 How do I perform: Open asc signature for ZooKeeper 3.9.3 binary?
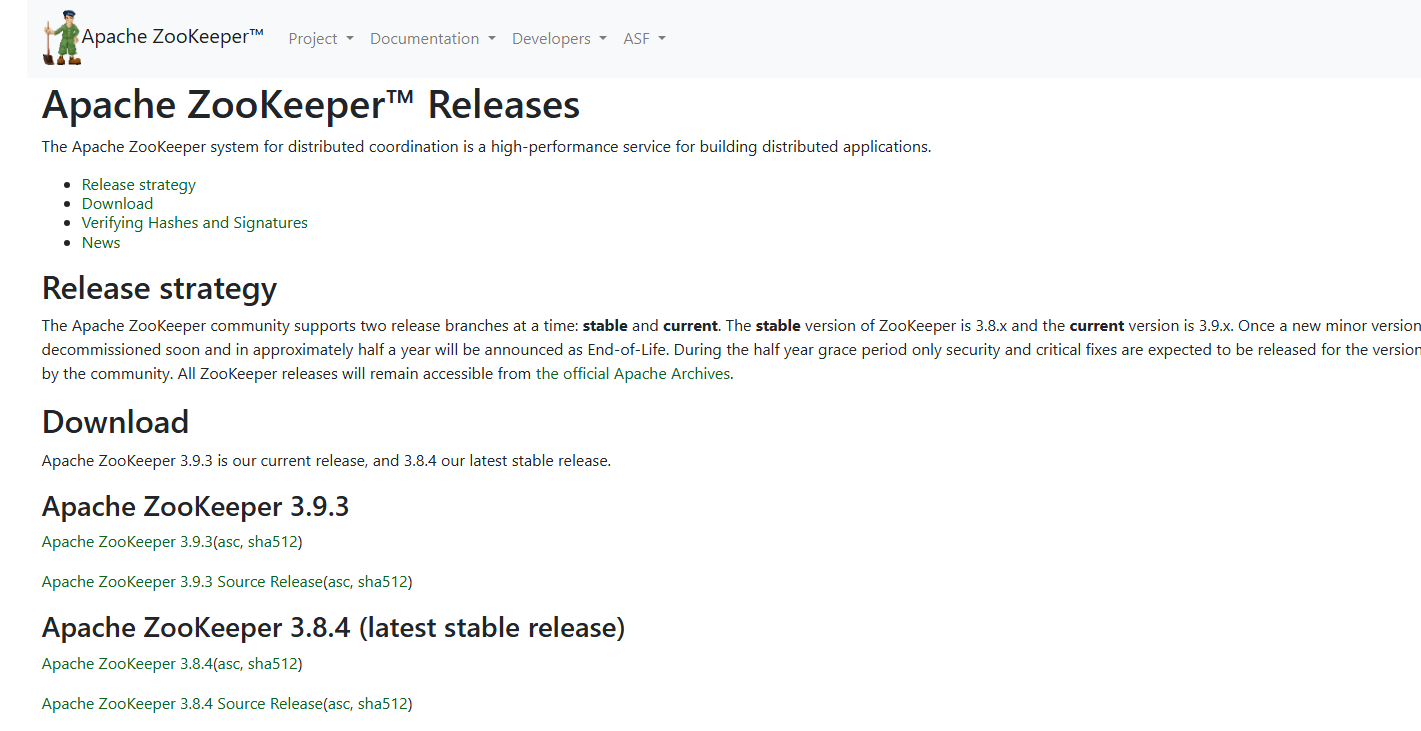[229, 542]
